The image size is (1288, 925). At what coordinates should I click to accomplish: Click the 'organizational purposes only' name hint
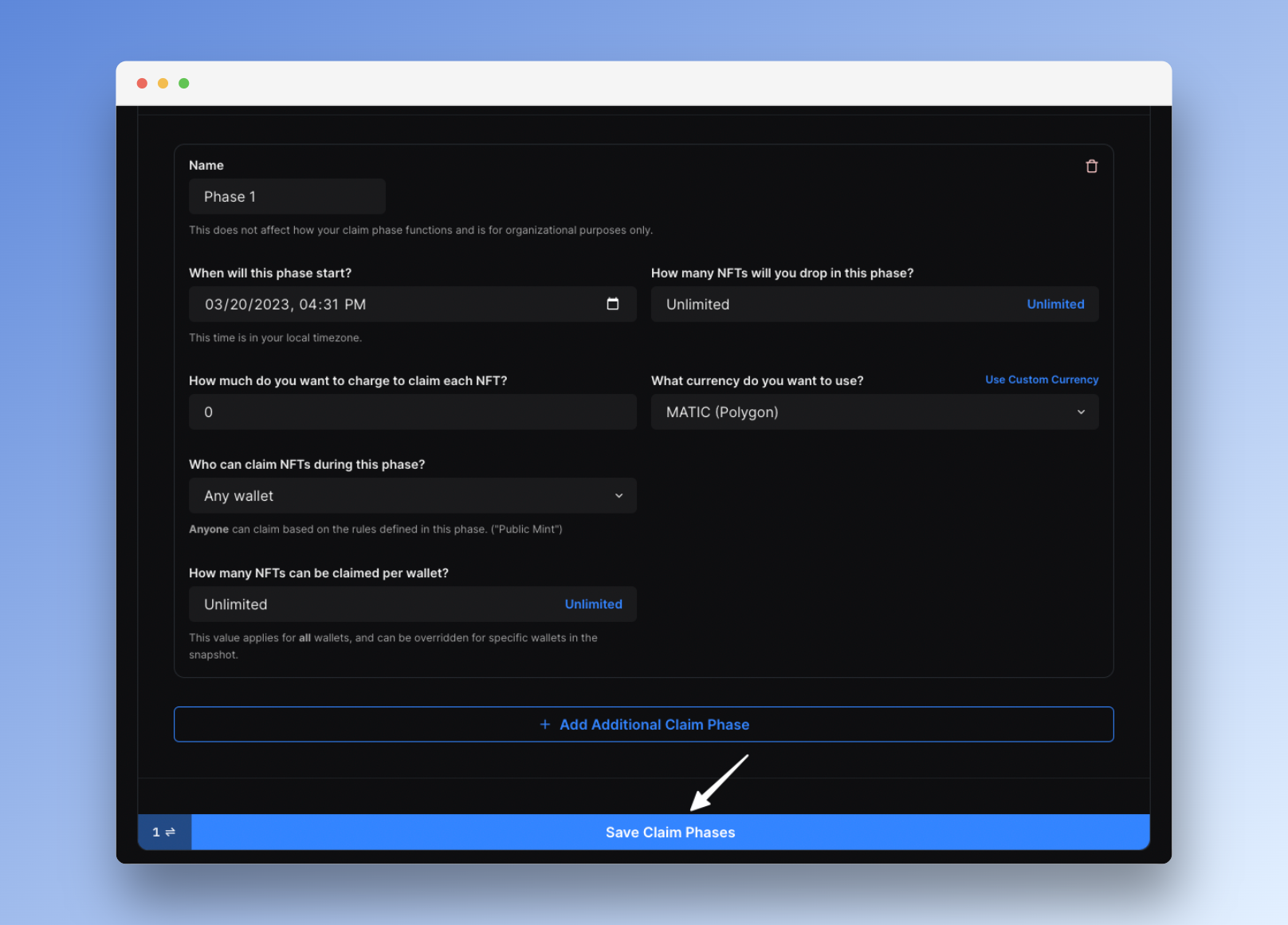pyautogui.click(x=421, y=230)
